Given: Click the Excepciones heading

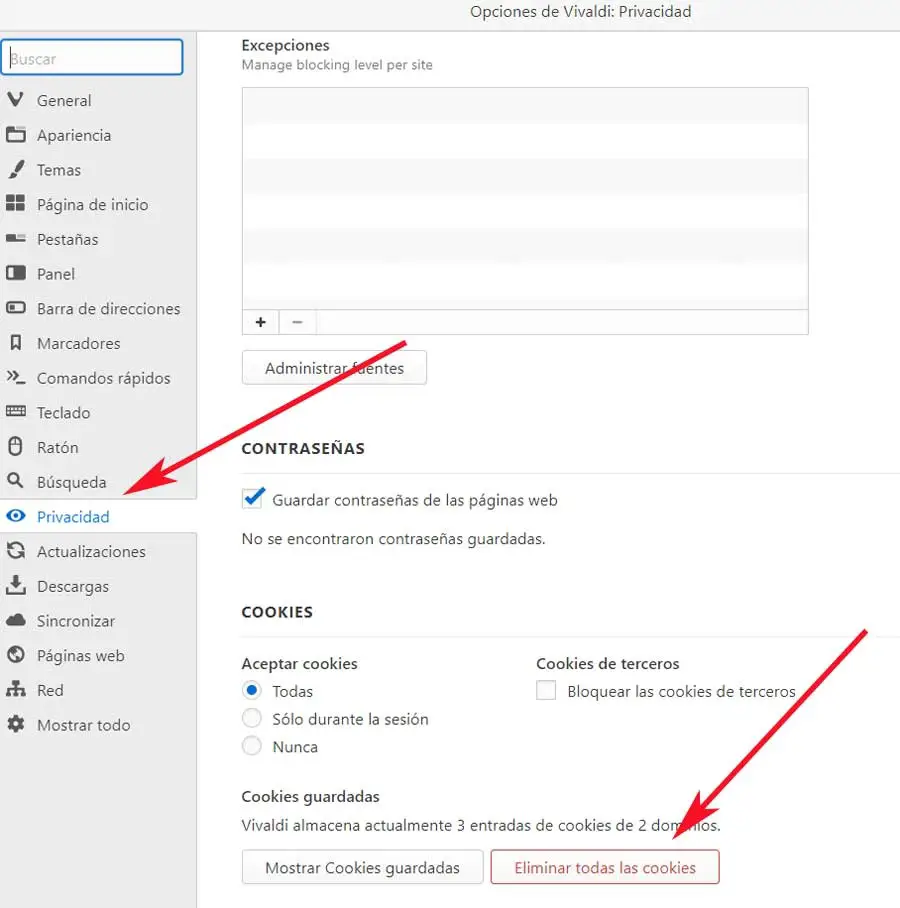Looking at the screenshot, I should 286,45.
